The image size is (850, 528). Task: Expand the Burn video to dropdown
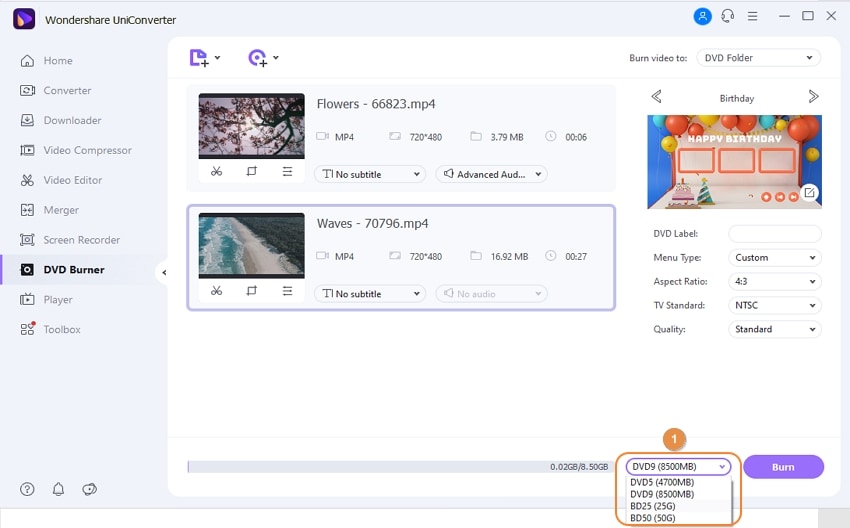pyautogui.click(x=758, y=58)
